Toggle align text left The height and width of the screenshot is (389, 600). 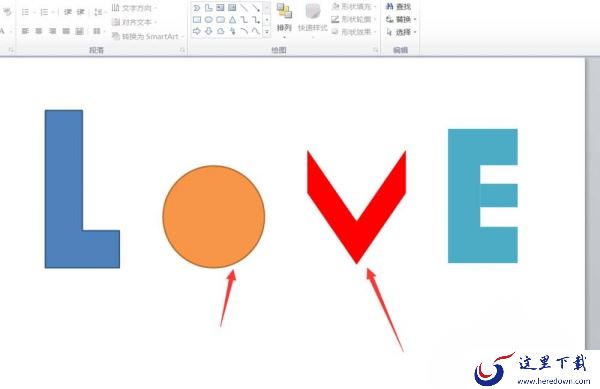[25, 31]
